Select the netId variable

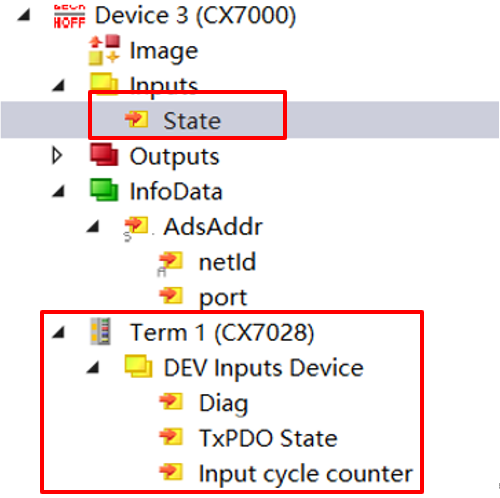point(227,262)
